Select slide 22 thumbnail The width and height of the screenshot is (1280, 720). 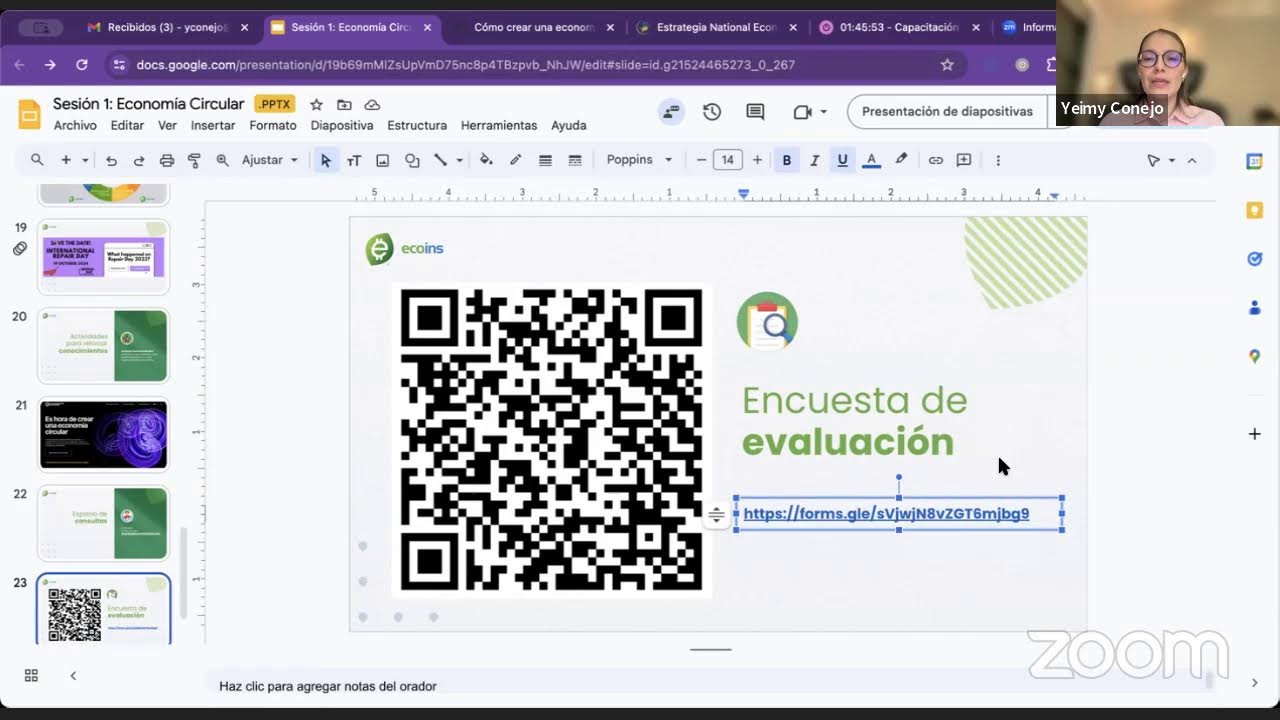click(x=103, y=523)
